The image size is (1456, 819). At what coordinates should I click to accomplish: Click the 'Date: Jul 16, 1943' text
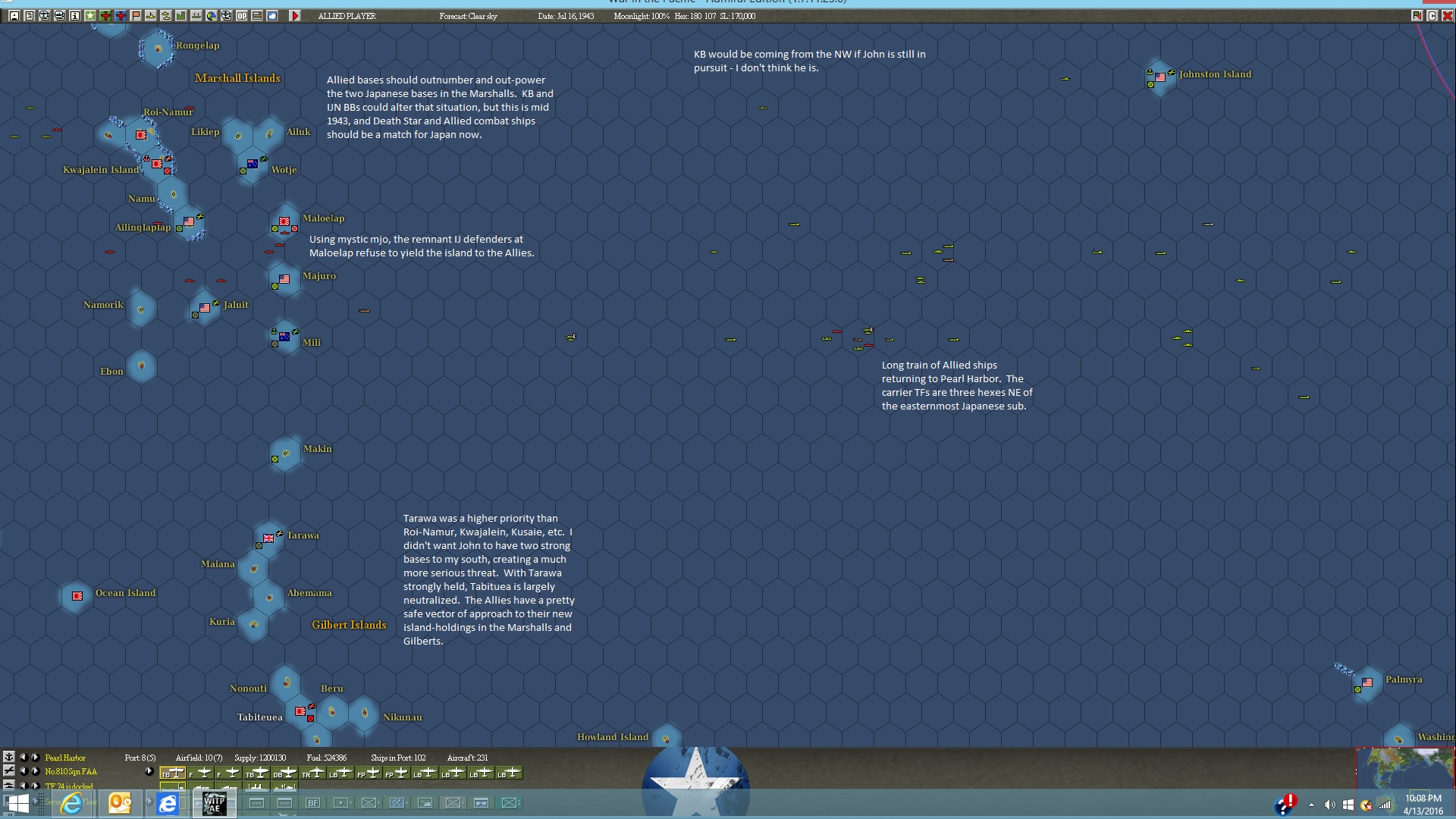566,16
